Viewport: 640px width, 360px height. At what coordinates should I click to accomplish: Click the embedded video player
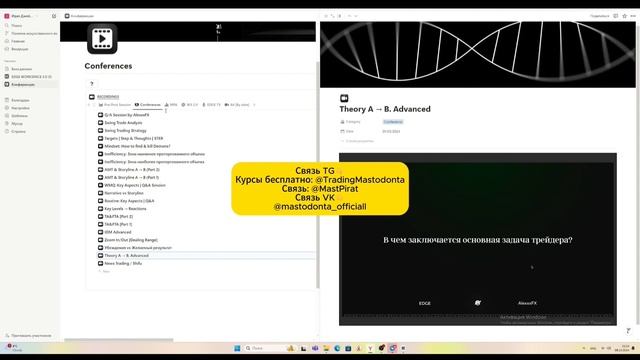pos(478,239)
